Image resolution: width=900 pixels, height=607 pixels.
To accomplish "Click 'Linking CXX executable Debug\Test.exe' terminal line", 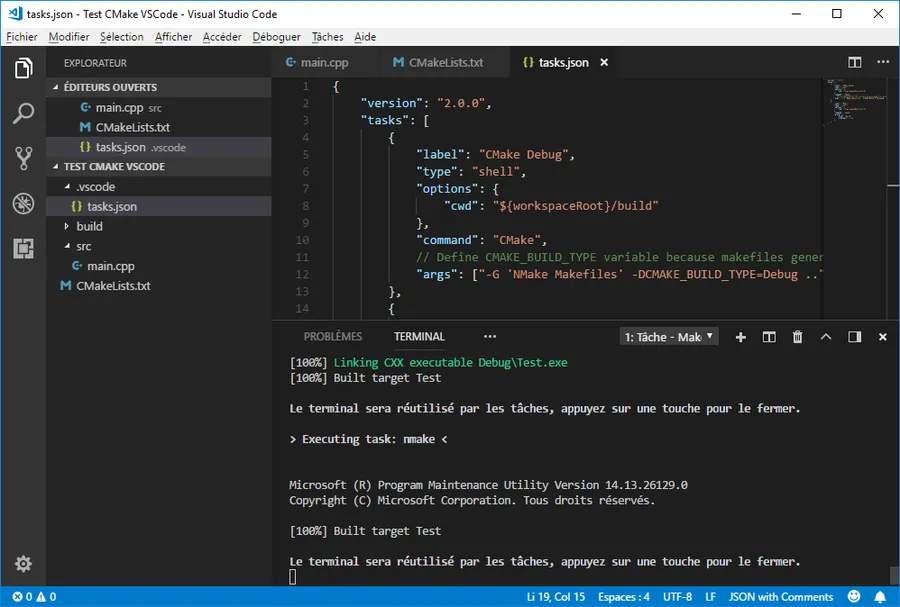I will tap(451, 363).
